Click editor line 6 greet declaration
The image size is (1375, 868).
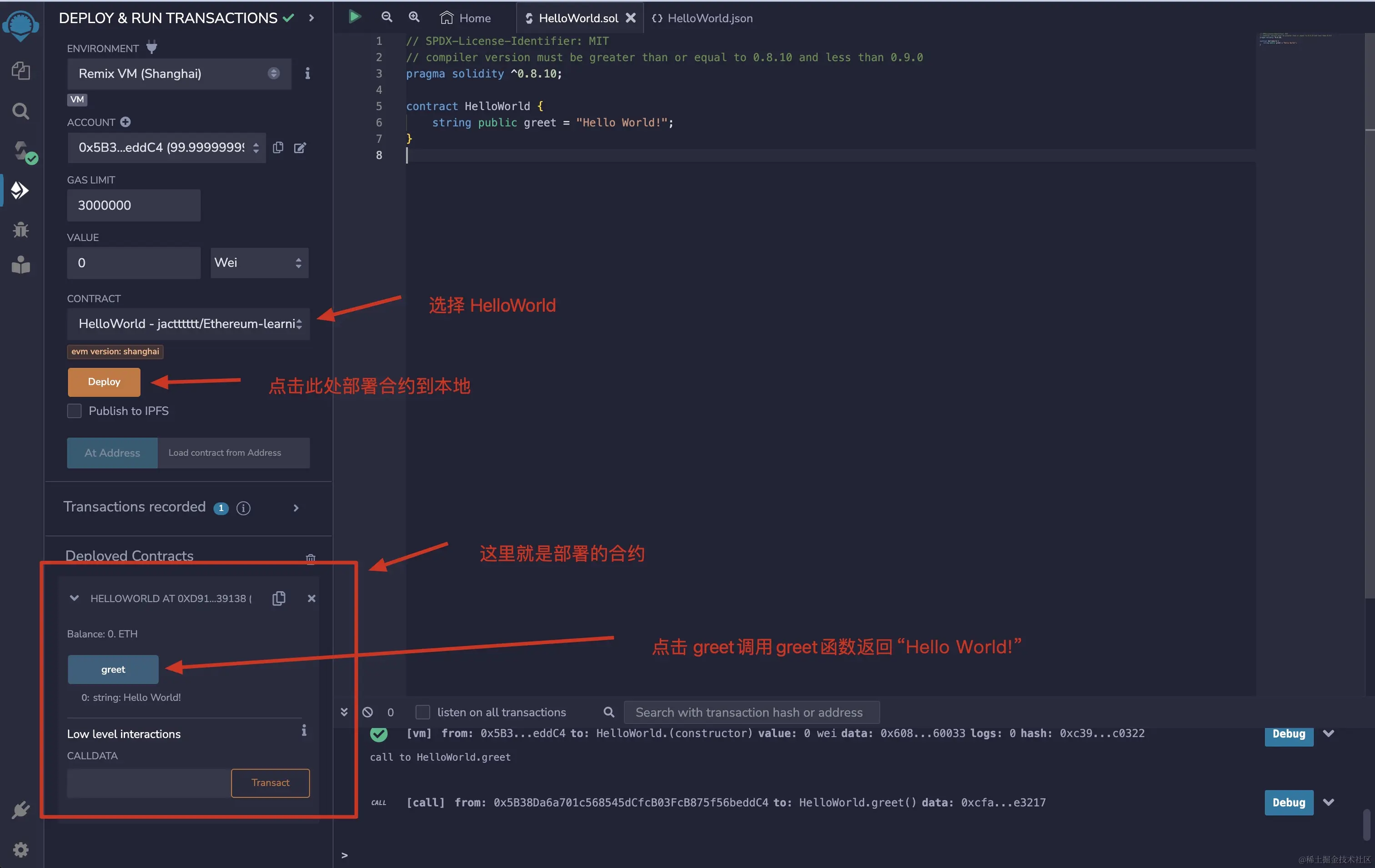tap(553, 122)
